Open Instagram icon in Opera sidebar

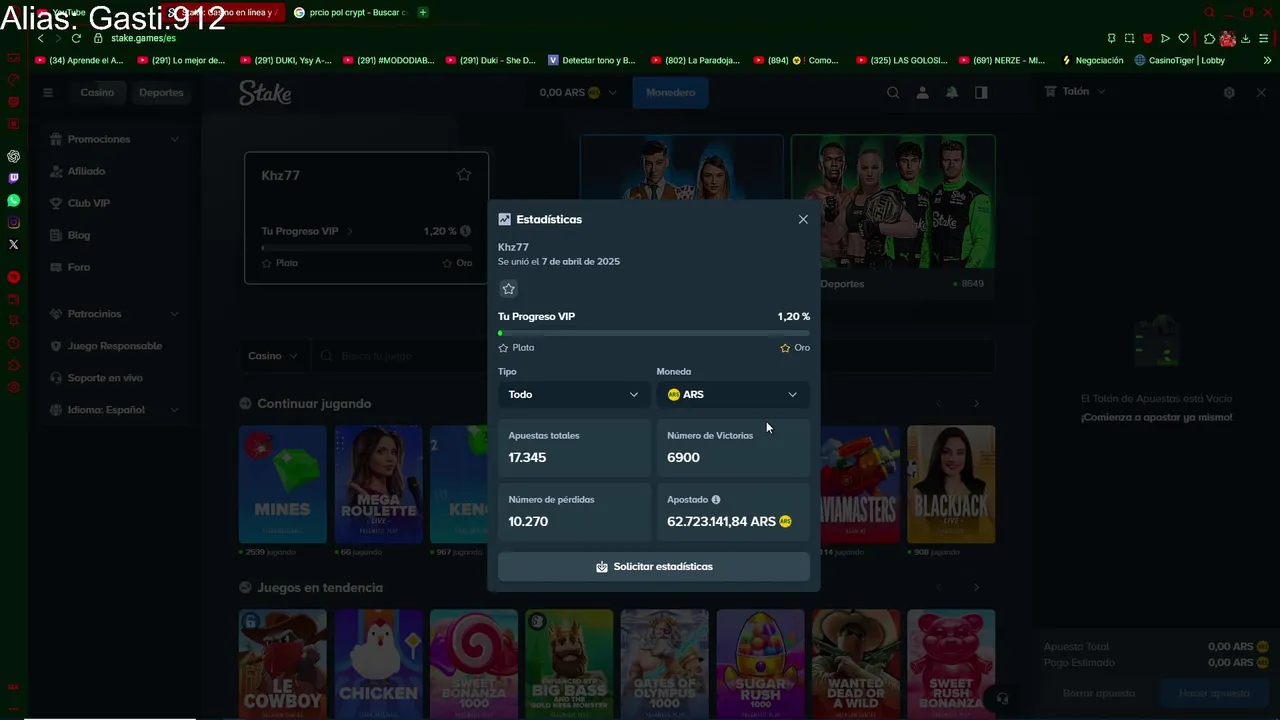coord(13,222)
